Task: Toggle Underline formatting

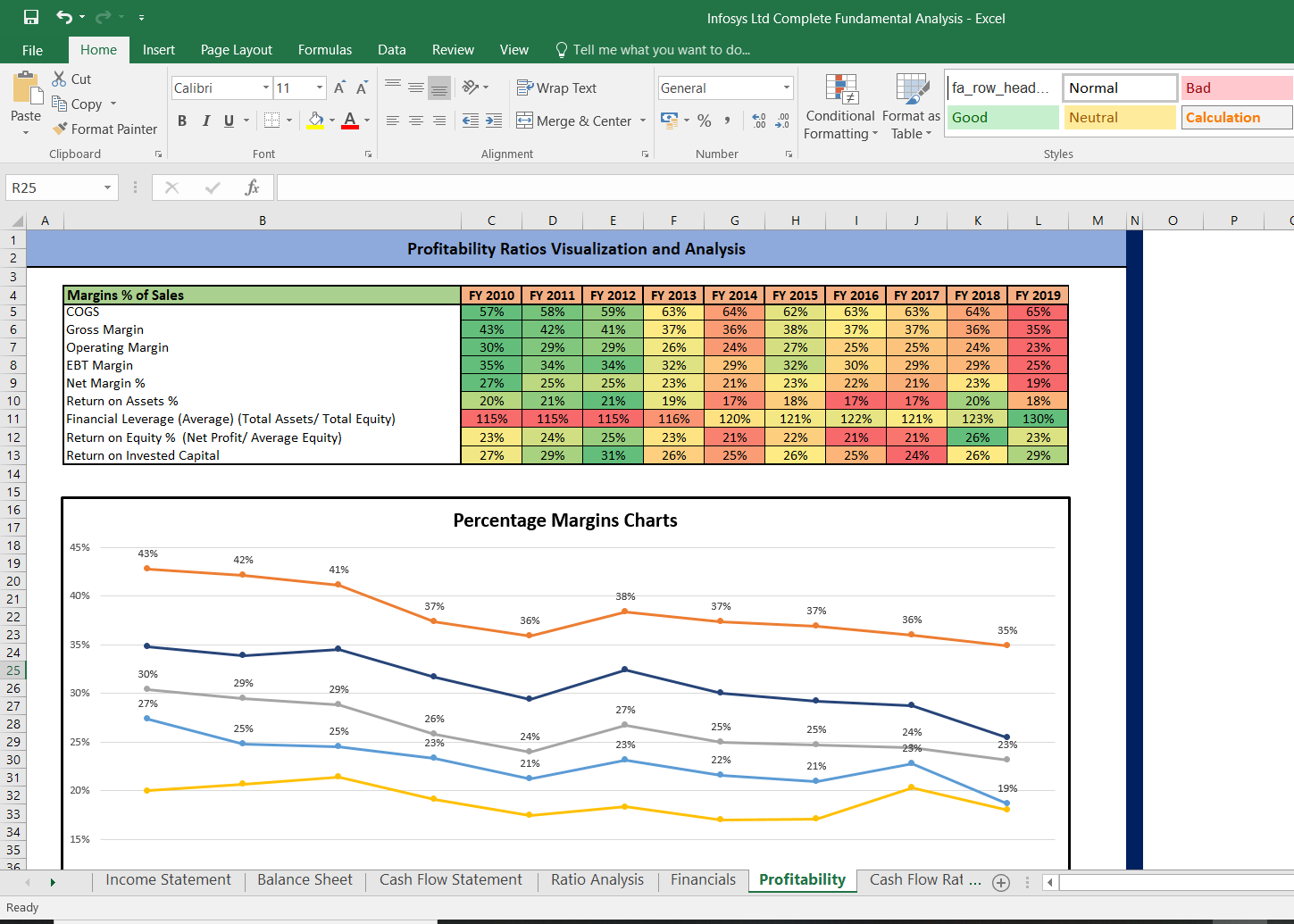Action: pyautogui.click(x=230, y=121)
